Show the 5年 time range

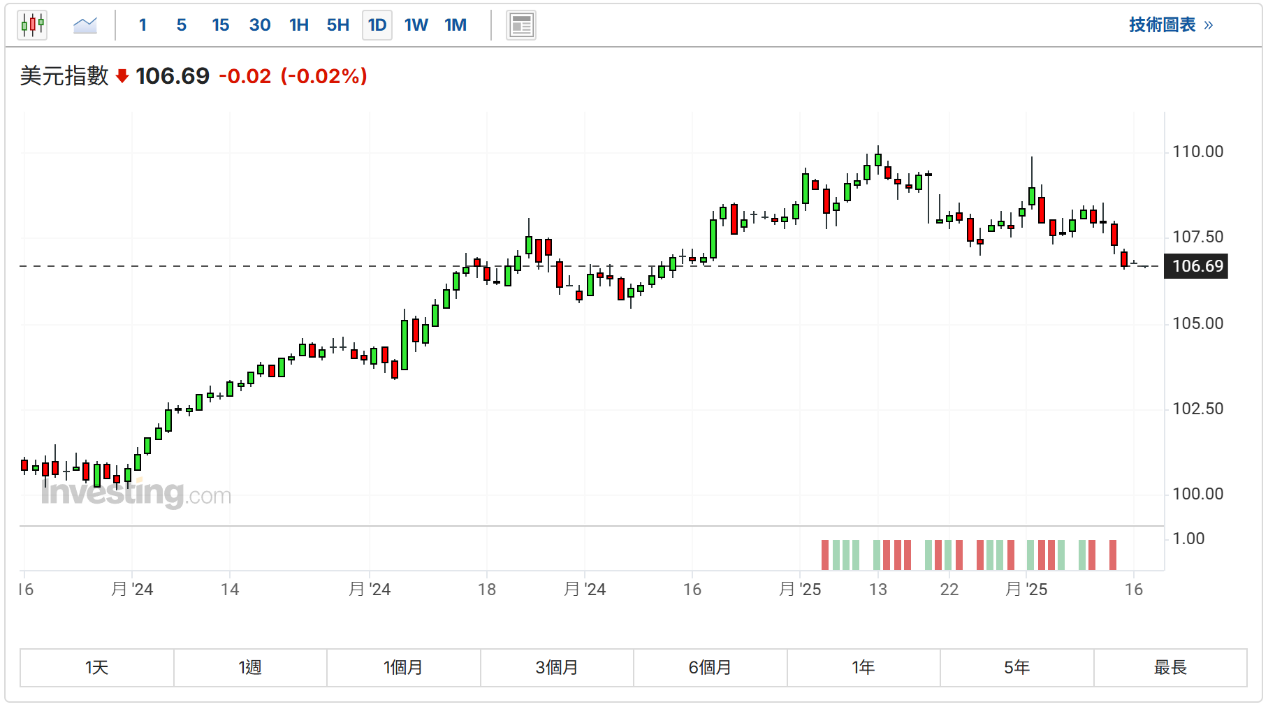(x=1016, y=667)
